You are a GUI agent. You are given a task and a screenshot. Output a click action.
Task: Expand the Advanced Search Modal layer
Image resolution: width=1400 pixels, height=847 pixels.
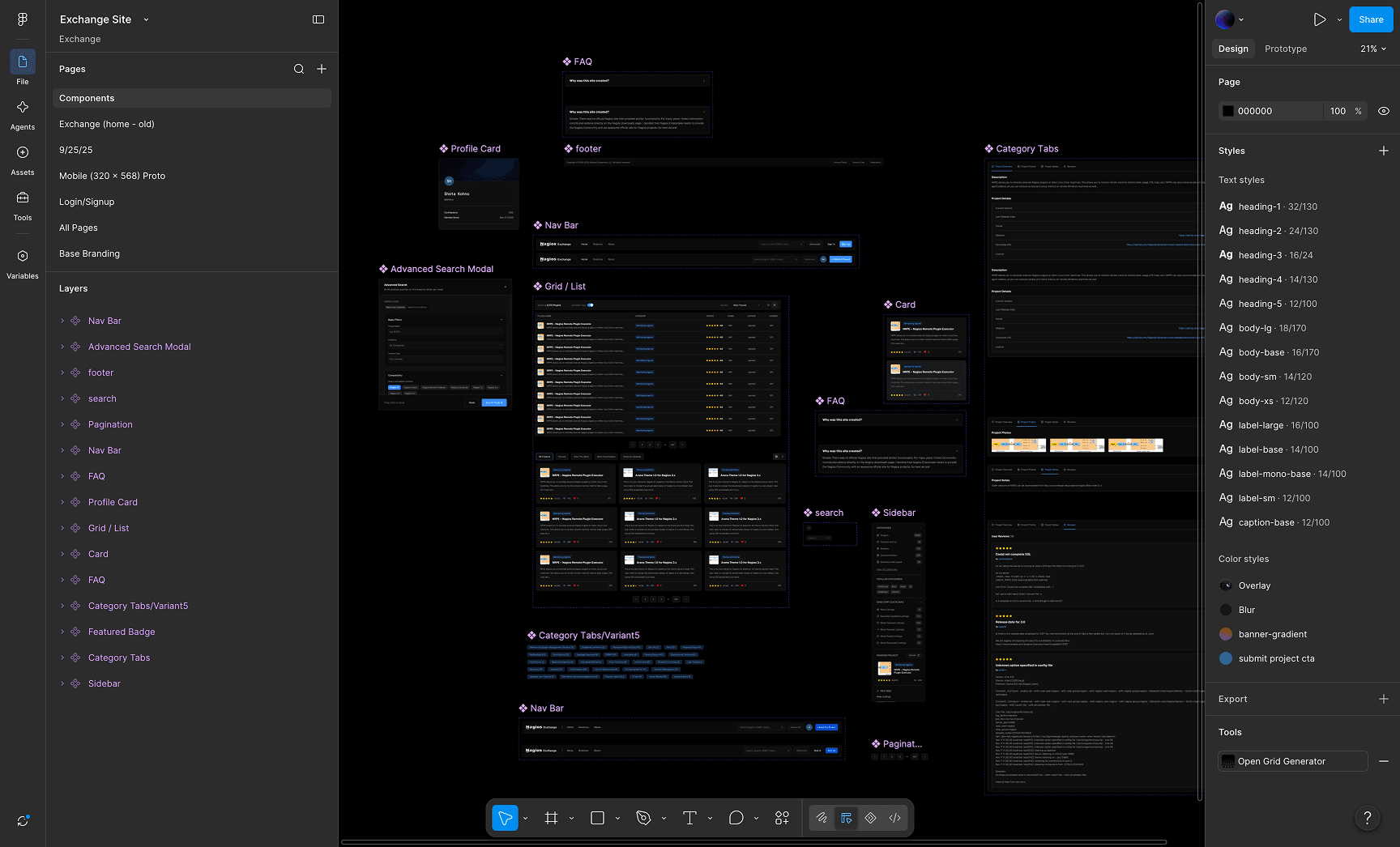point(62,347)
